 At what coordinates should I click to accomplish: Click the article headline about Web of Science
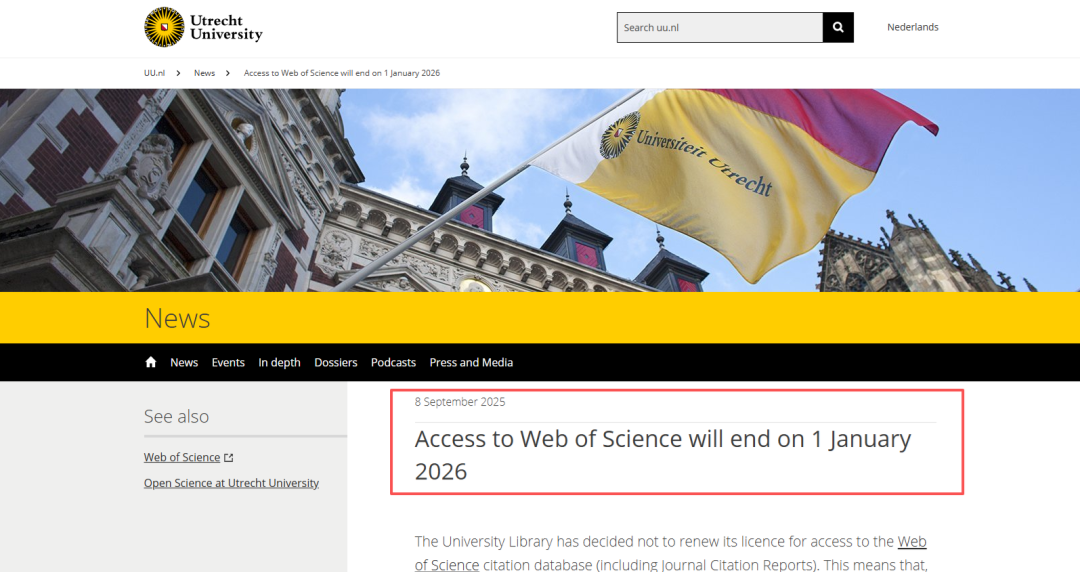coord(663,455)
